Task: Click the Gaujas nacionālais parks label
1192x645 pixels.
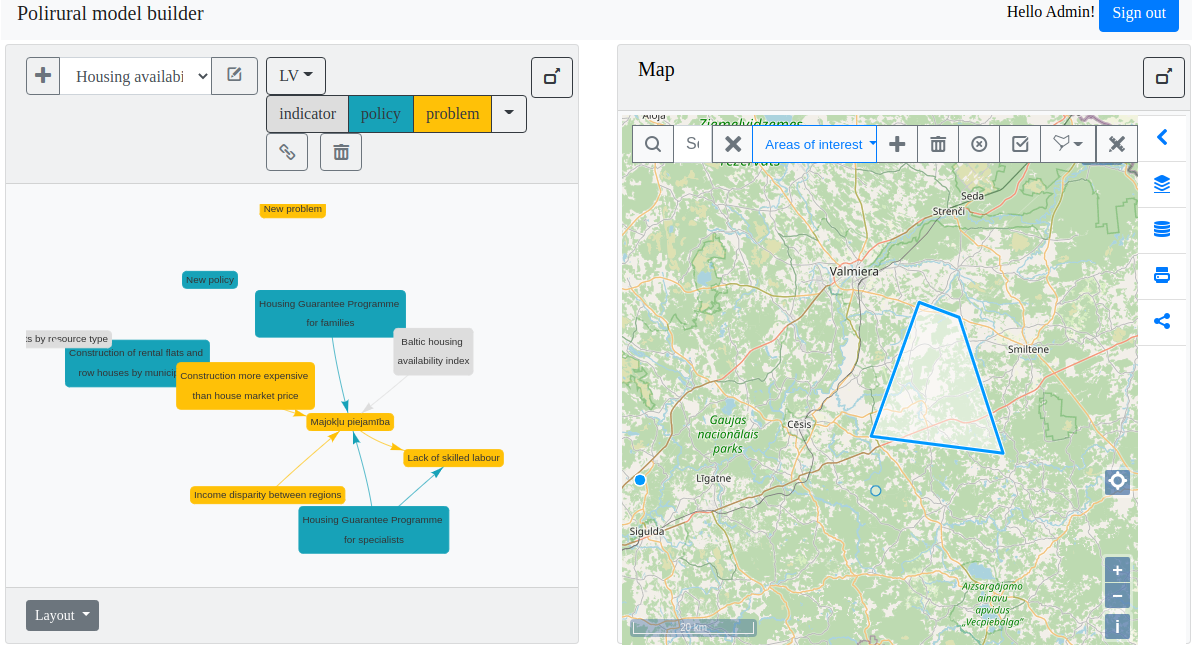Action: (728, 434)
